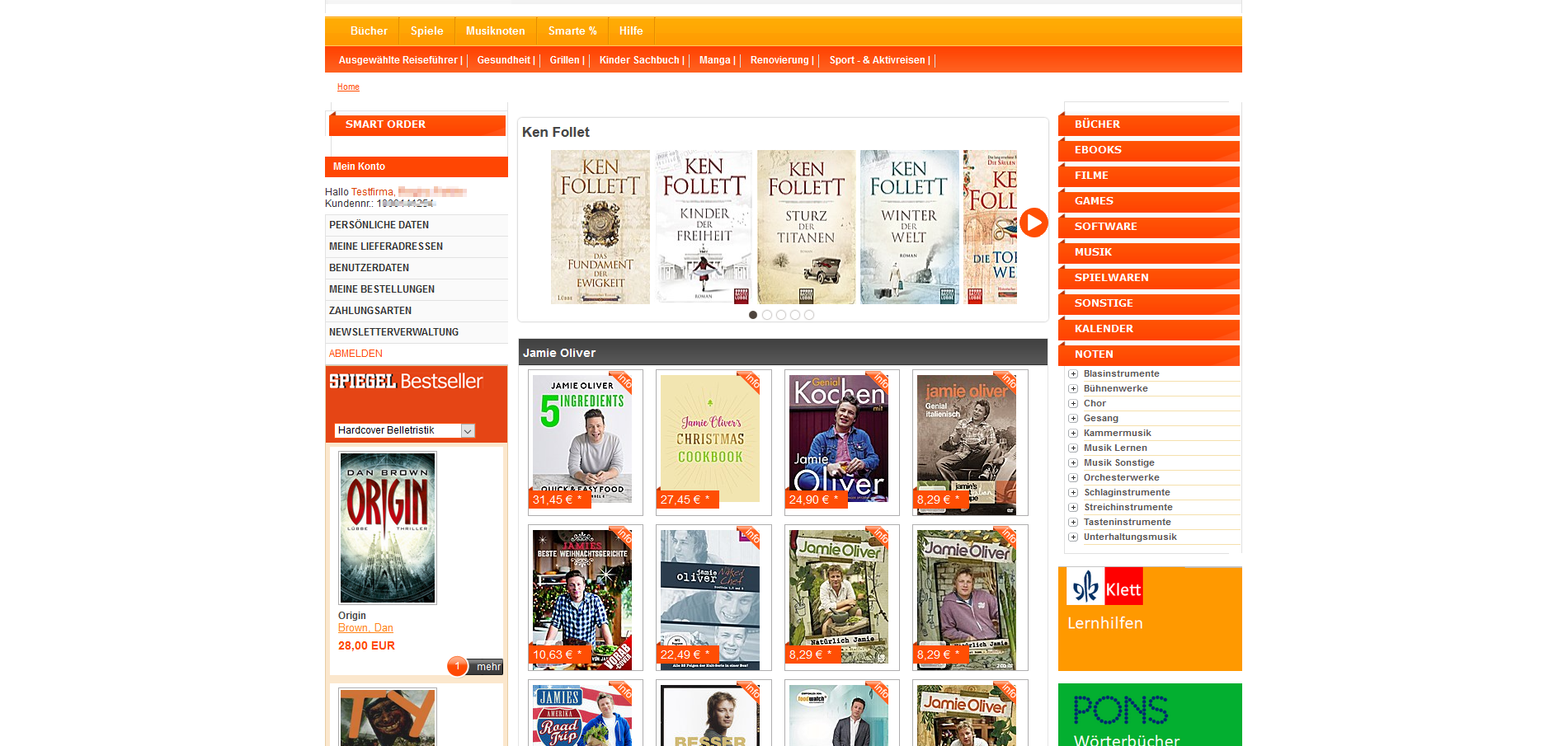Screen dimensions: 1568x746
Task: Expand Orchesterwerke category
Action: tap(1073, 478)
